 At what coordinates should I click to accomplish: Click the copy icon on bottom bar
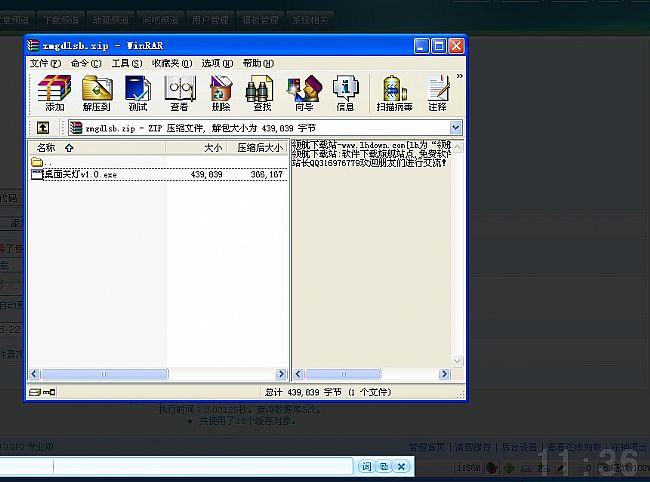(x=384, y=467)
